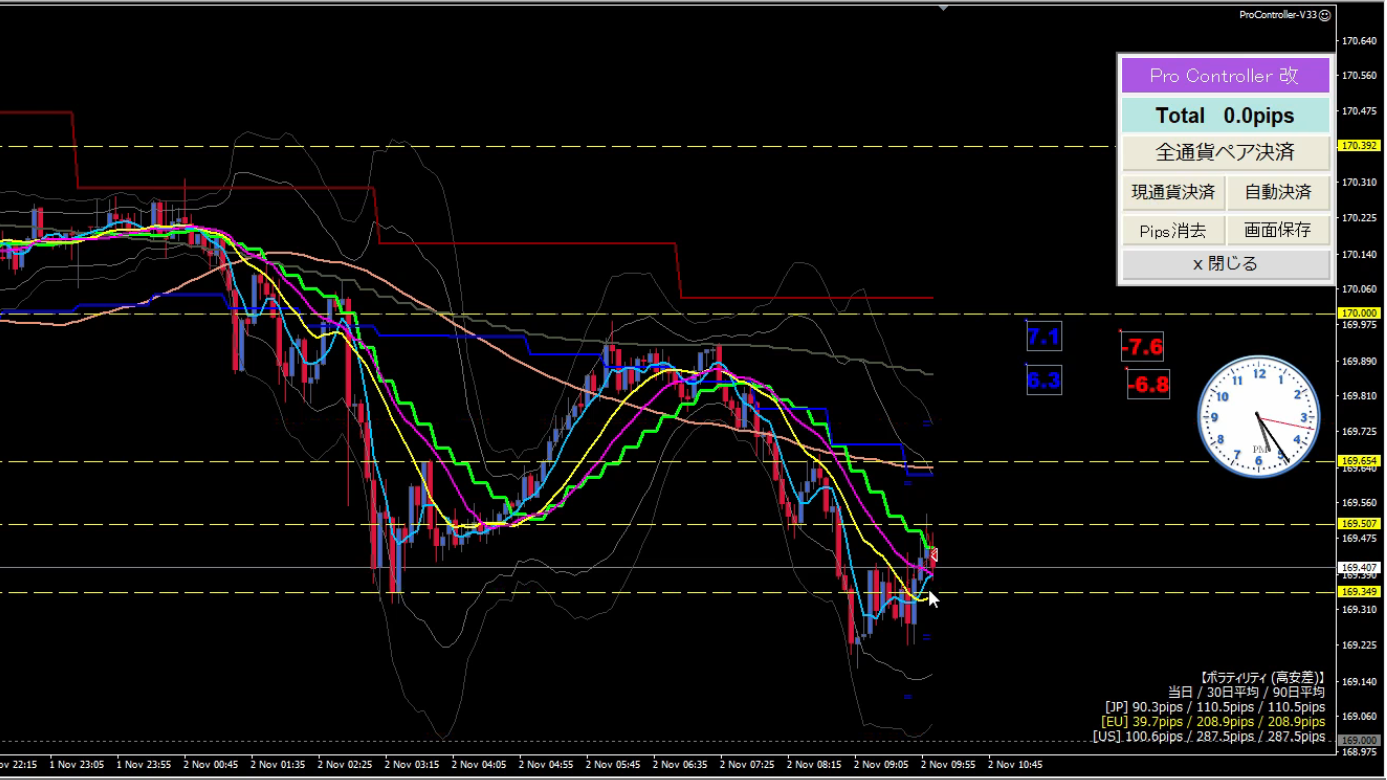Viewport: 1387px width, 780px height.
Task: Click the blue 7.1 pips label
Action: (1043, 337)
